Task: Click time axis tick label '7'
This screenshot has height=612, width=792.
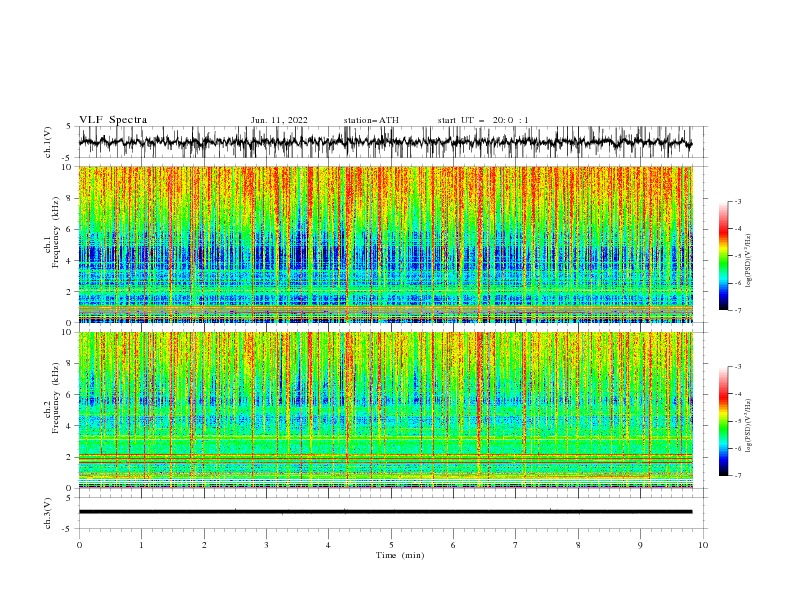Action: point(516,545)
